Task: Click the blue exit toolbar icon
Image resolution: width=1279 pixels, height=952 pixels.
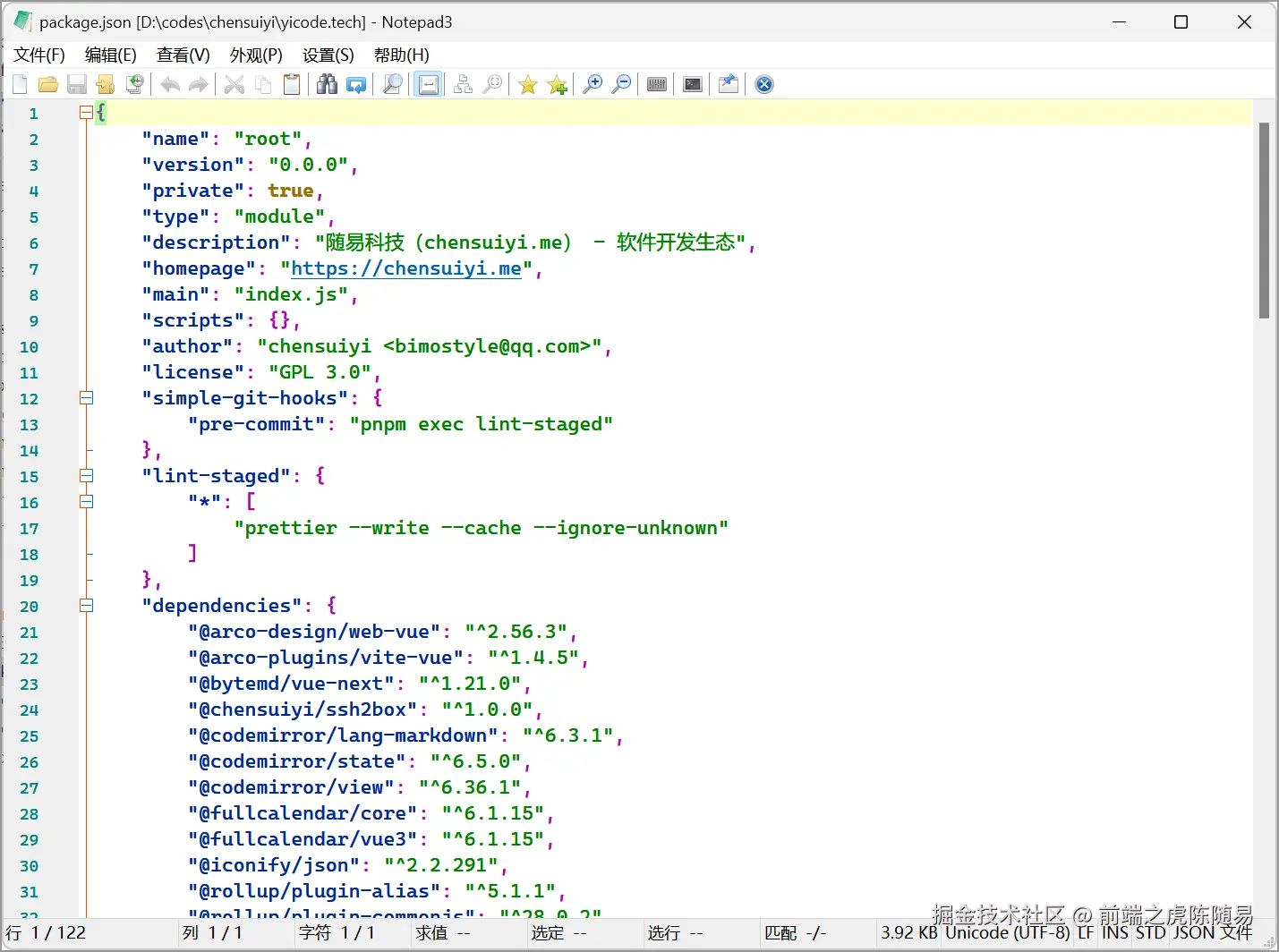Action: click(x=764, y=84)
